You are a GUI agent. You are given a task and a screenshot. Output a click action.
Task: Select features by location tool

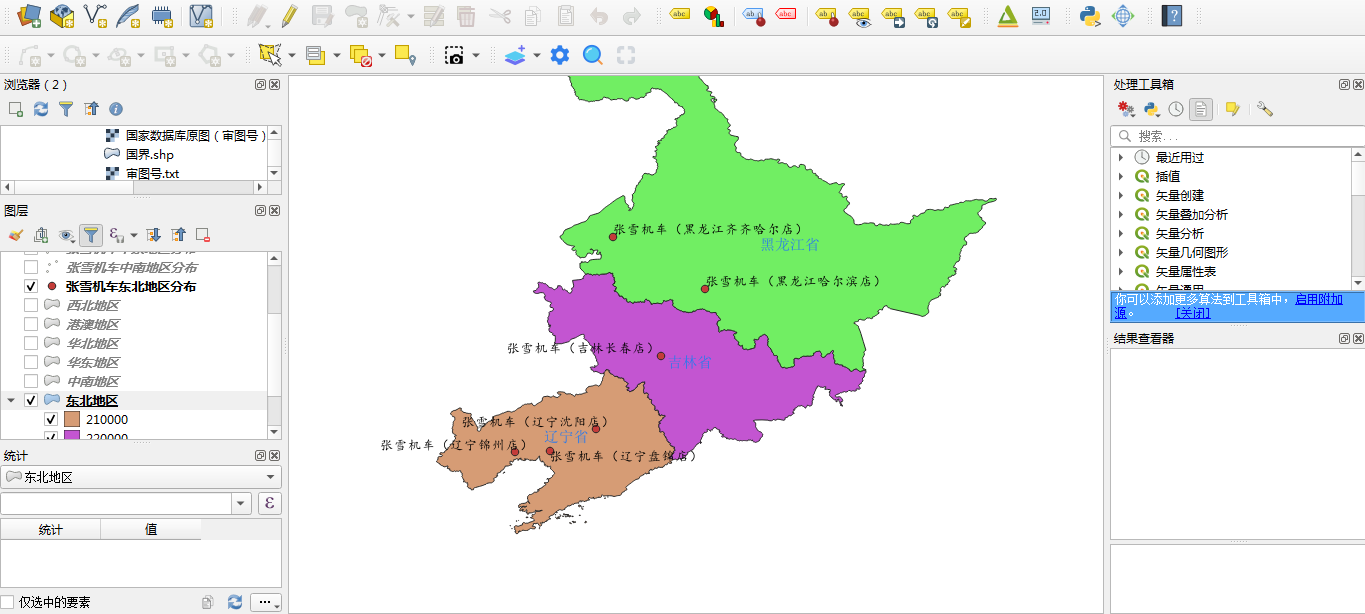[405, 55]
